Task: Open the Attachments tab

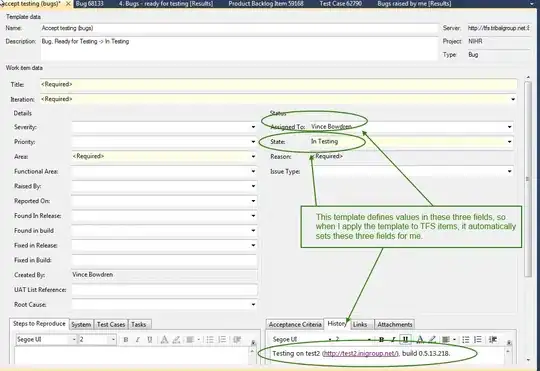Action: (394, 324)
